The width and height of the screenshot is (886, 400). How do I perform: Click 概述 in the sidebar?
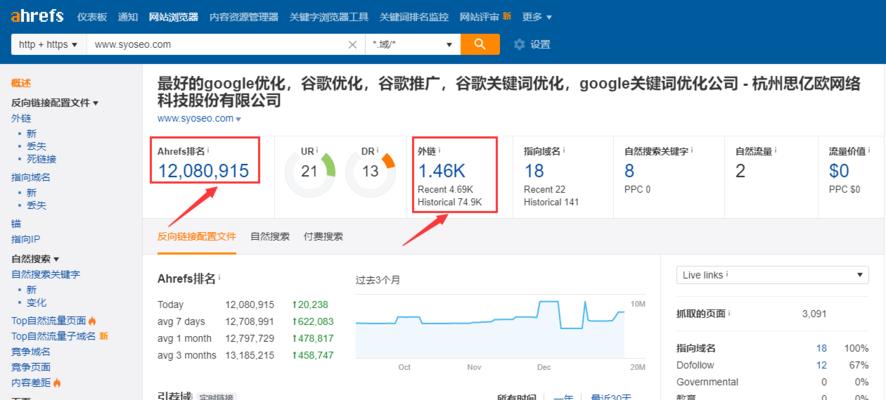[x=21, y=83]
